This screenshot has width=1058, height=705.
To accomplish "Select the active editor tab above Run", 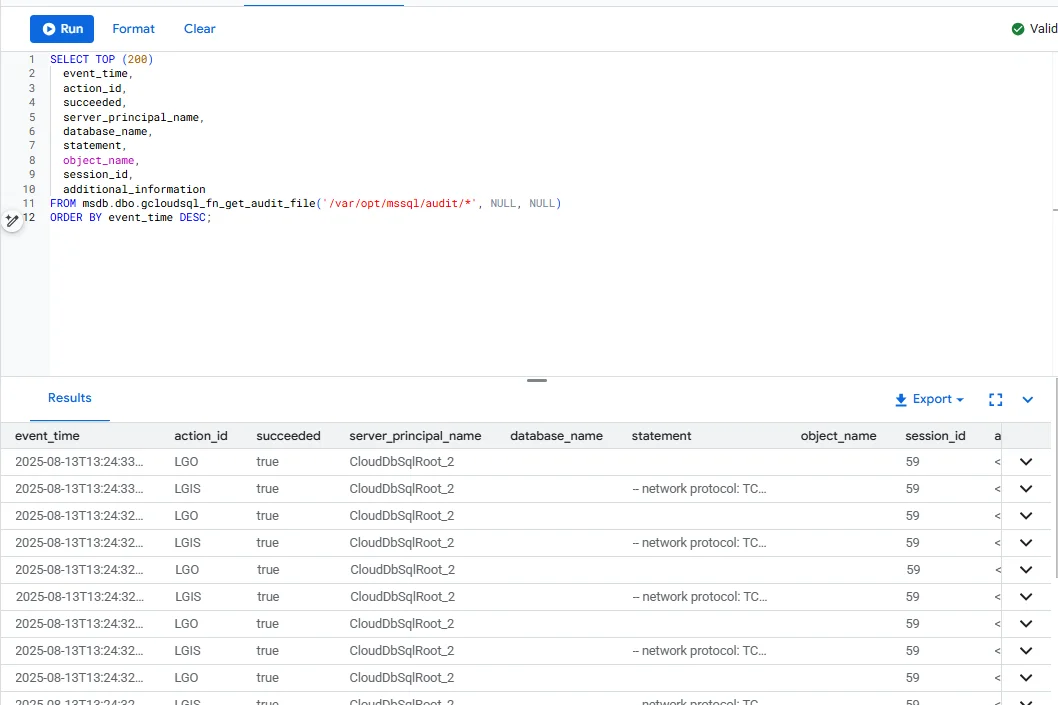I will [323, 3].
